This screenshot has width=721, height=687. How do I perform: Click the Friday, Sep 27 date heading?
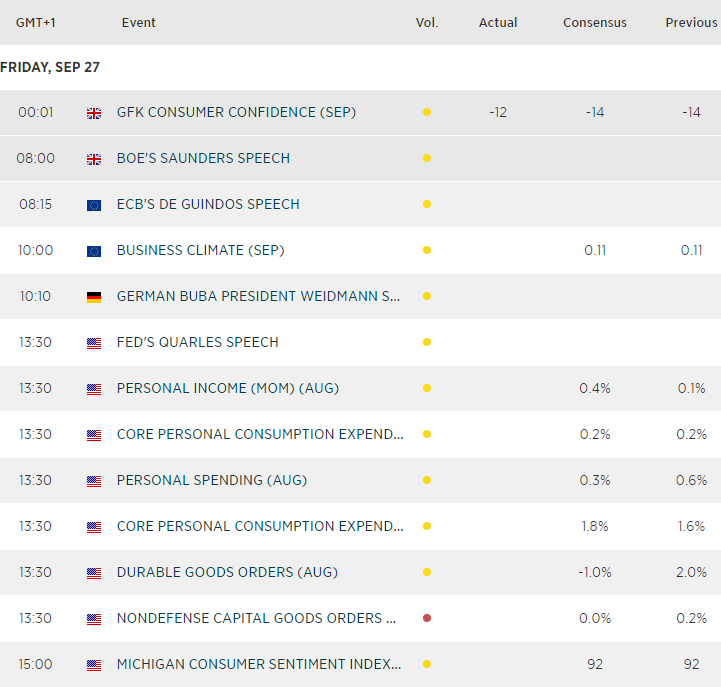click(x=50, y=67)
